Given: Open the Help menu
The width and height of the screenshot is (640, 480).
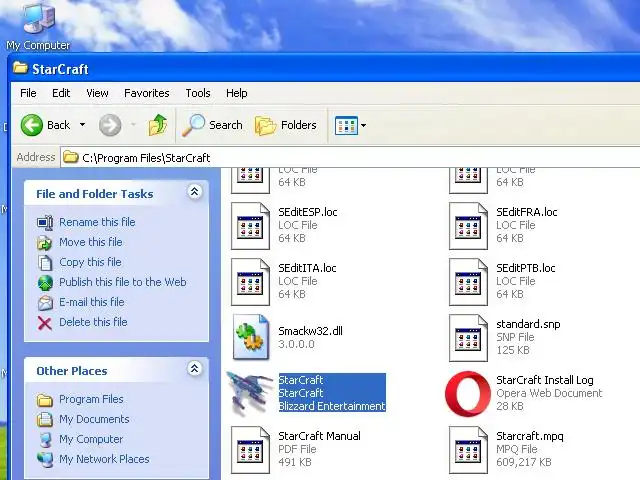Looking at the screenshot, I should pyautogui.click(x=237, y=93).
